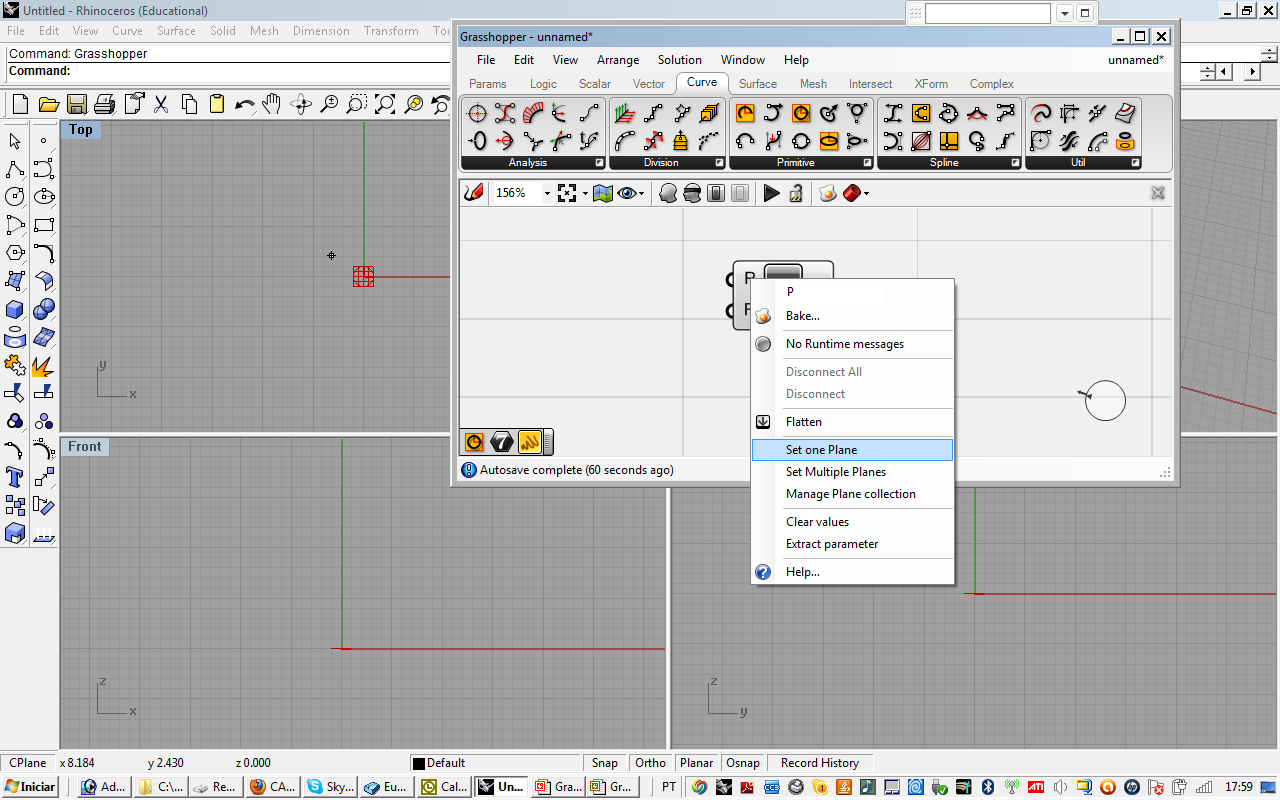Select the blue Box solid tool
This screenshot has height=800, width=1280.
pos(15,309)
